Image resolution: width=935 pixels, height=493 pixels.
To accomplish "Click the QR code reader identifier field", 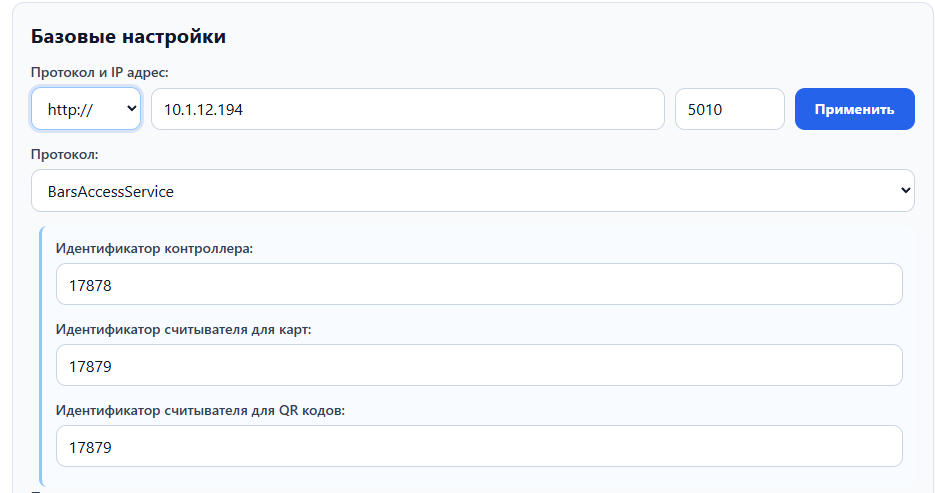I will click(479, 447).
